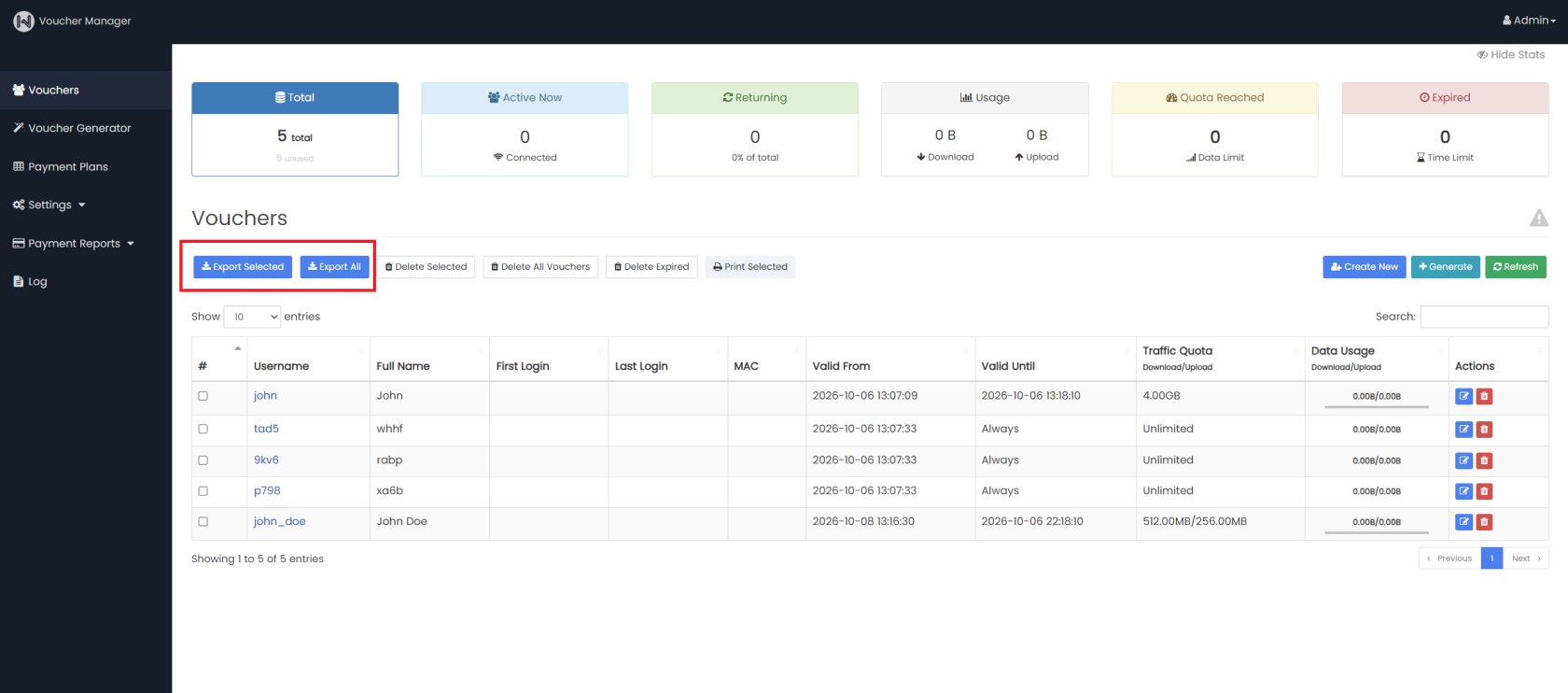1568x693 pixels.
Task: Focus the Search input field
Action: (x=1484, y=317)
